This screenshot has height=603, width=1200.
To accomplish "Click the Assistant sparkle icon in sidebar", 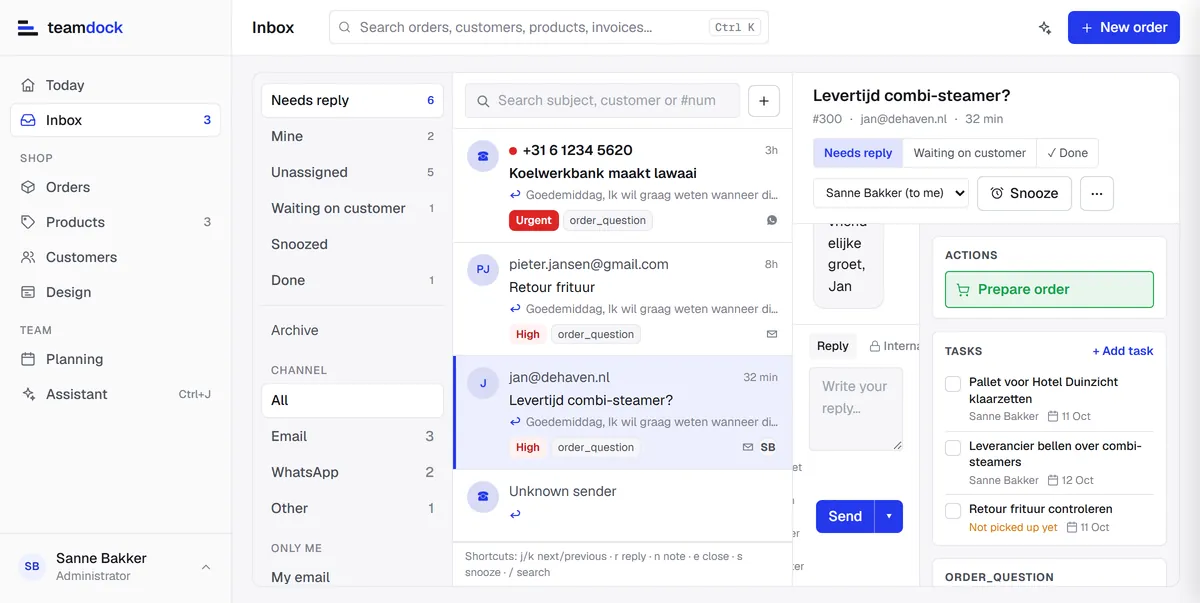I will (28, 394).
